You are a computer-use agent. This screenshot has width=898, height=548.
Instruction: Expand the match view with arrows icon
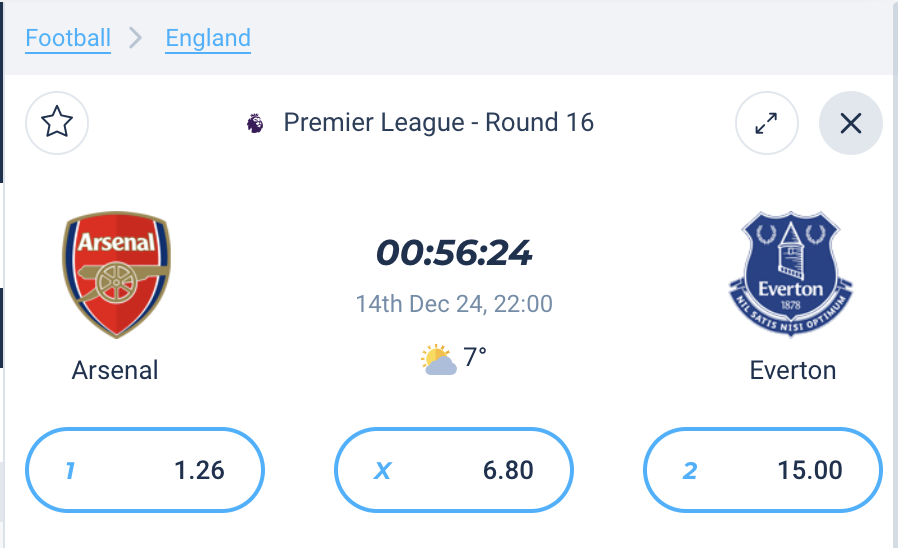coord(766,123)
